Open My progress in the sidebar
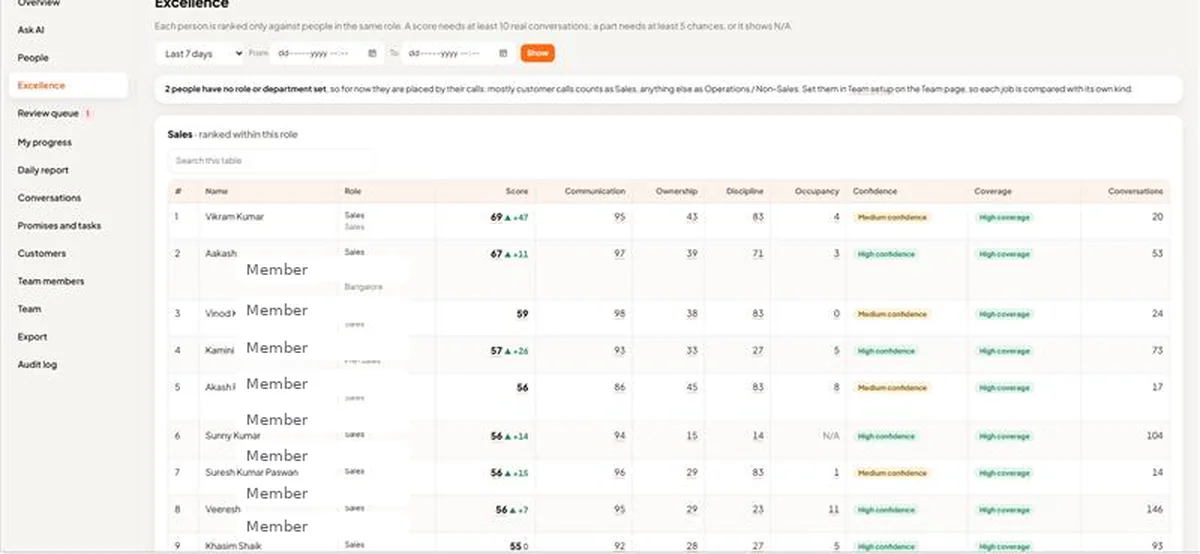The height and width of the screenshot is (554, 1200). tap(44, 142)
